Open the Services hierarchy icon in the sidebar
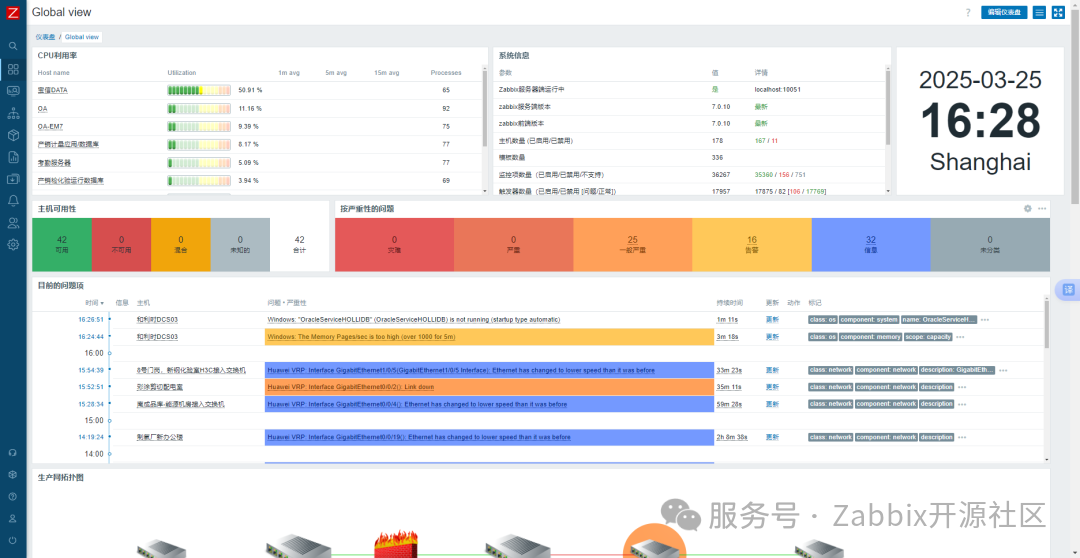The width and height of the screenshot is (1080, 558). [x=13, y=112]
